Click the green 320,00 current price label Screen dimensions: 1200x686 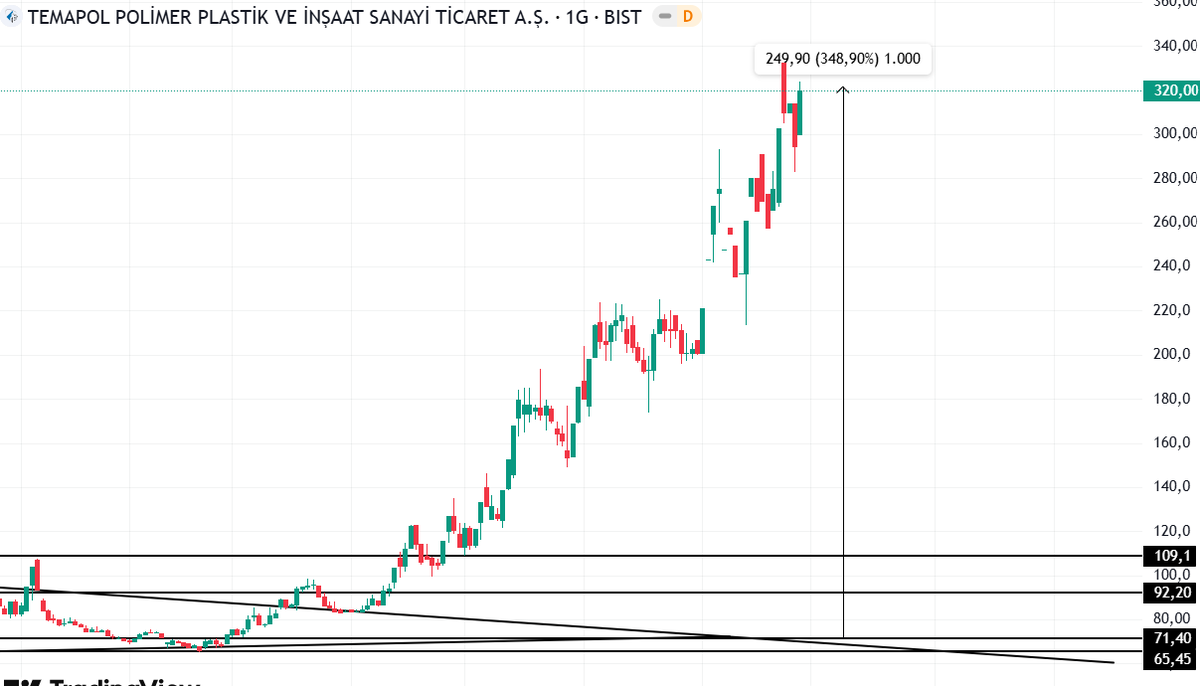[x=1170, y=91]
